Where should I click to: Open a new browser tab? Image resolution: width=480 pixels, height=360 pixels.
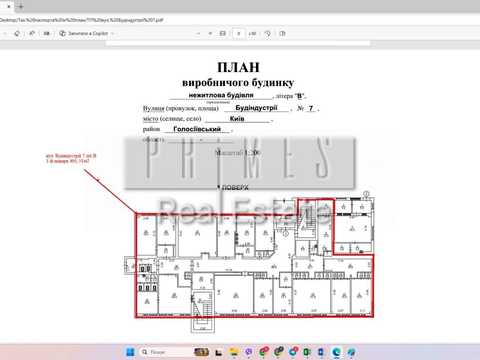click(21, 6)
